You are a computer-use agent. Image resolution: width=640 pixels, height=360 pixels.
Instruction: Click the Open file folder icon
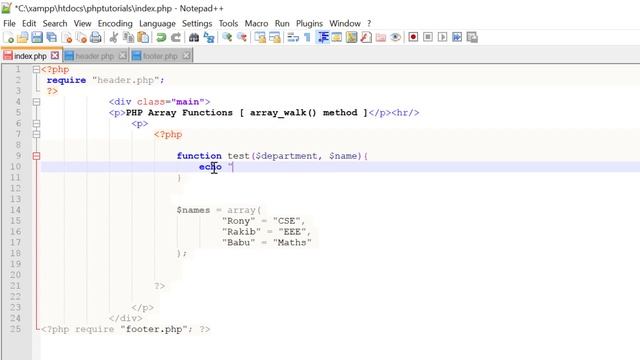click(22, 38)
